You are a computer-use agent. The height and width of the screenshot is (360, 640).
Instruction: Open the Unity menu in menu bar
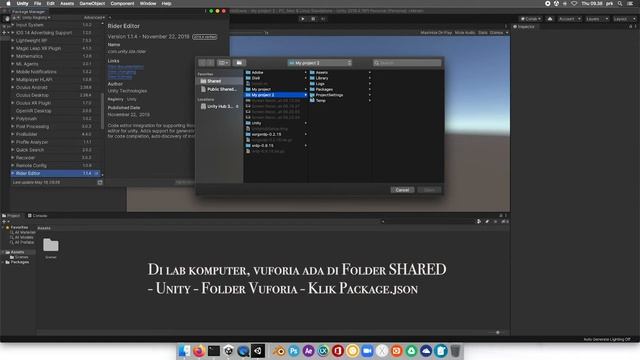point(22,3)
